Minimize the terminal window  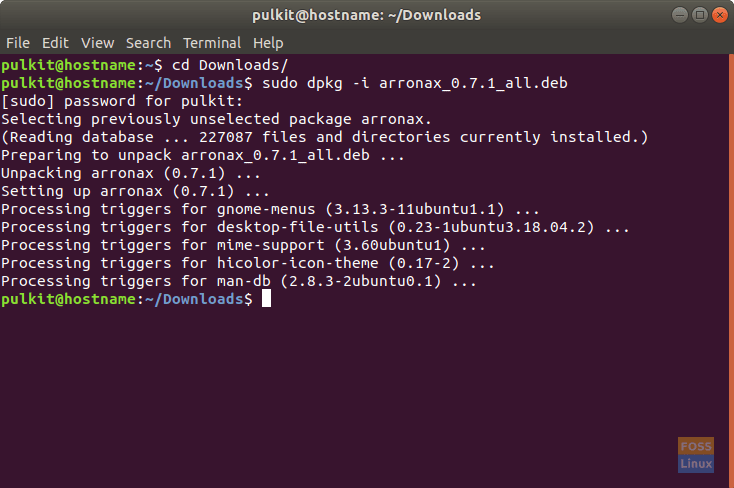(x=680, y=15)
